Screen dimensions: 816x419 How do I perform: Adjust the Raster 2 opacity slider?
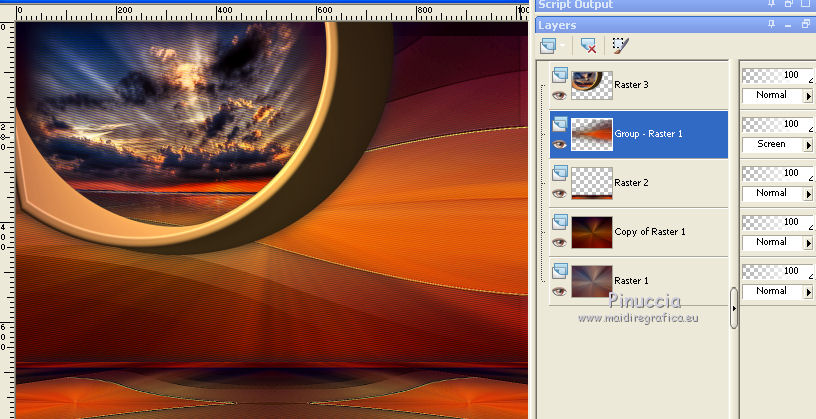777,173
